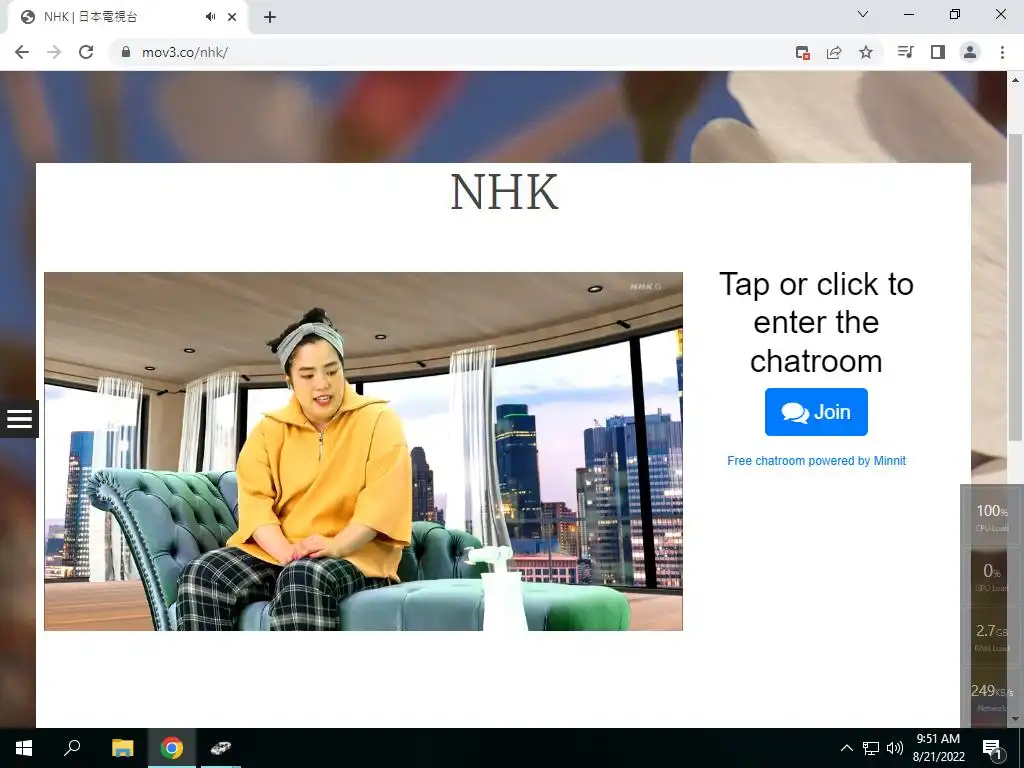Bookmark this tab with the star icon

pos(866,52)
